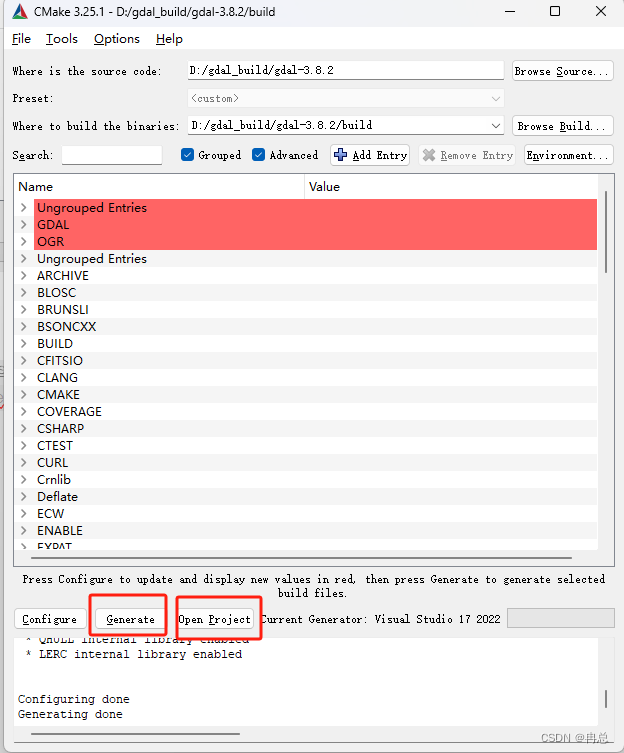Expand the CLANG group

coord(24,377)
